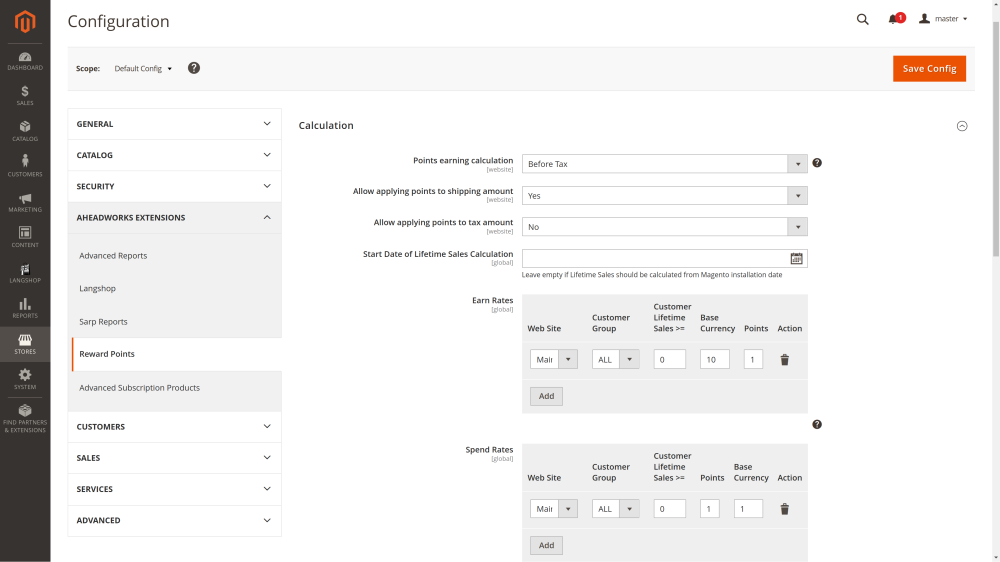Viewport: 1000px width, 562px height.
Task: Edit Spend Rates Points field
Action: (x=710, y=508)
